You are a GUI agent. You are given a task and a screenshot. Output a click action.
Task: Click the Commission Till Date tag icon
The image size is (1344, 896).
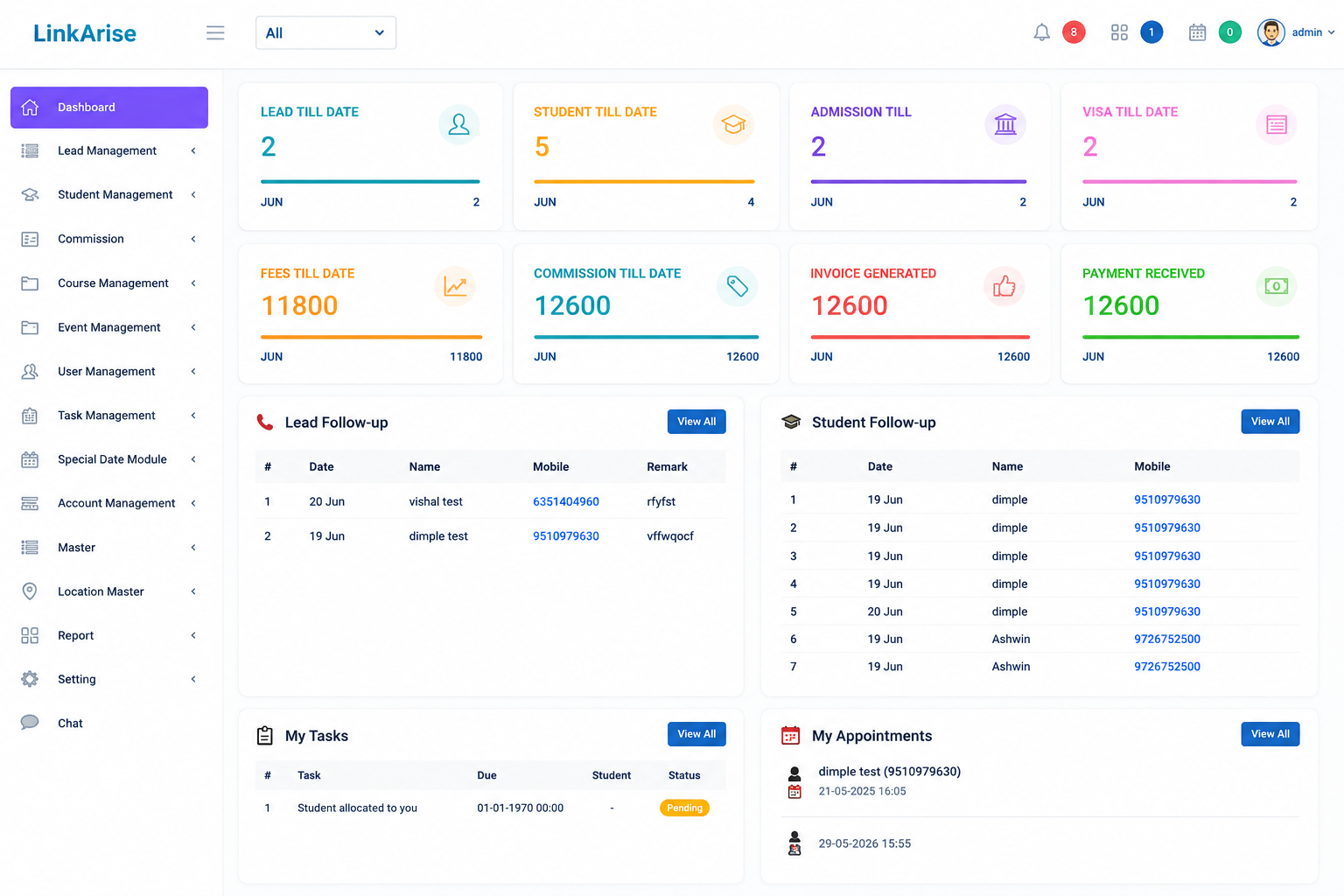point(738,286)
